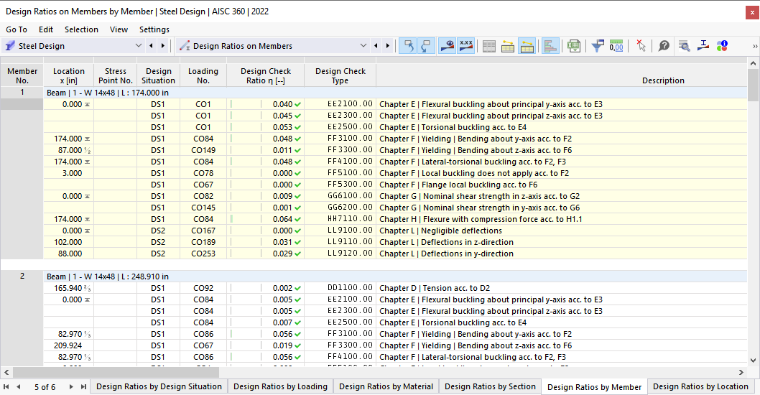Open the result filter funnel icon
The width and height of the screenshot is (760, 395).
point(598,46)
